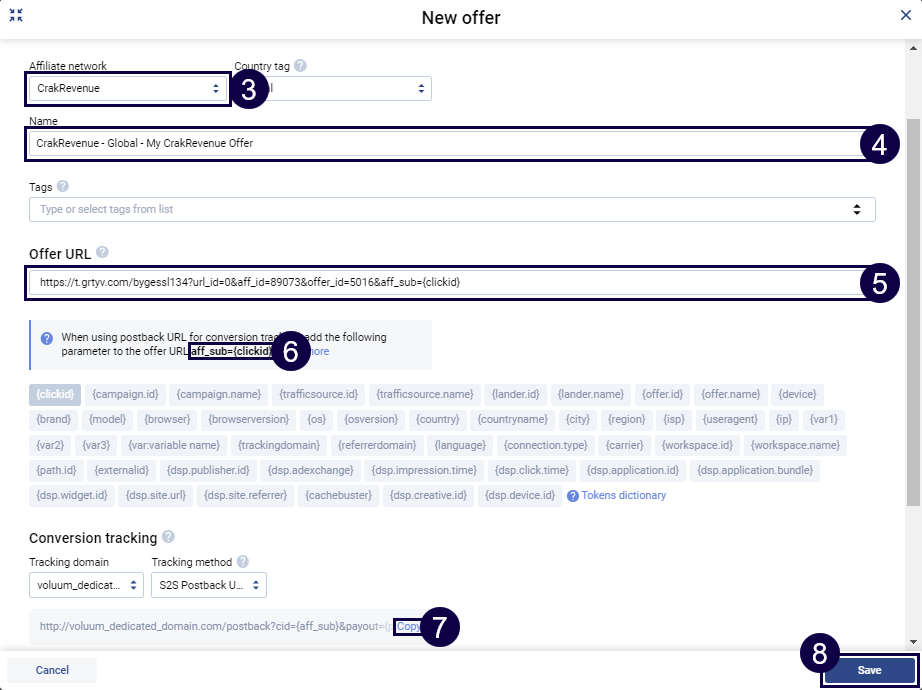This screenshot has height=690, width=922.
Task: Click the Tags help question icon
Action: coord(63,186)
